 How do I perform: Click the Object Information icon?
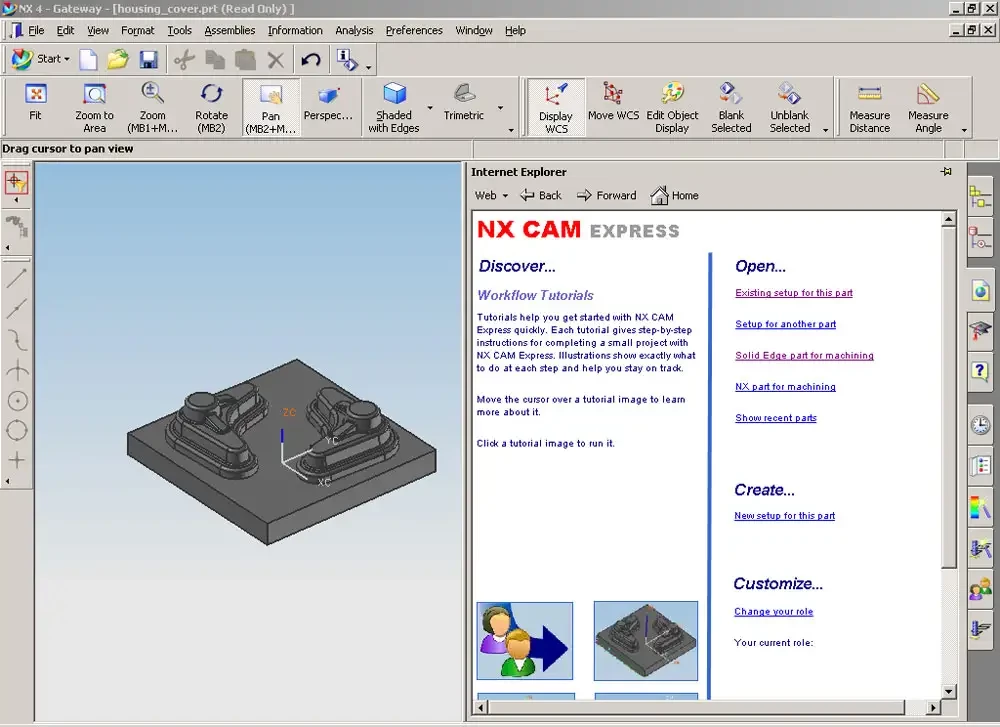[346, 60]
